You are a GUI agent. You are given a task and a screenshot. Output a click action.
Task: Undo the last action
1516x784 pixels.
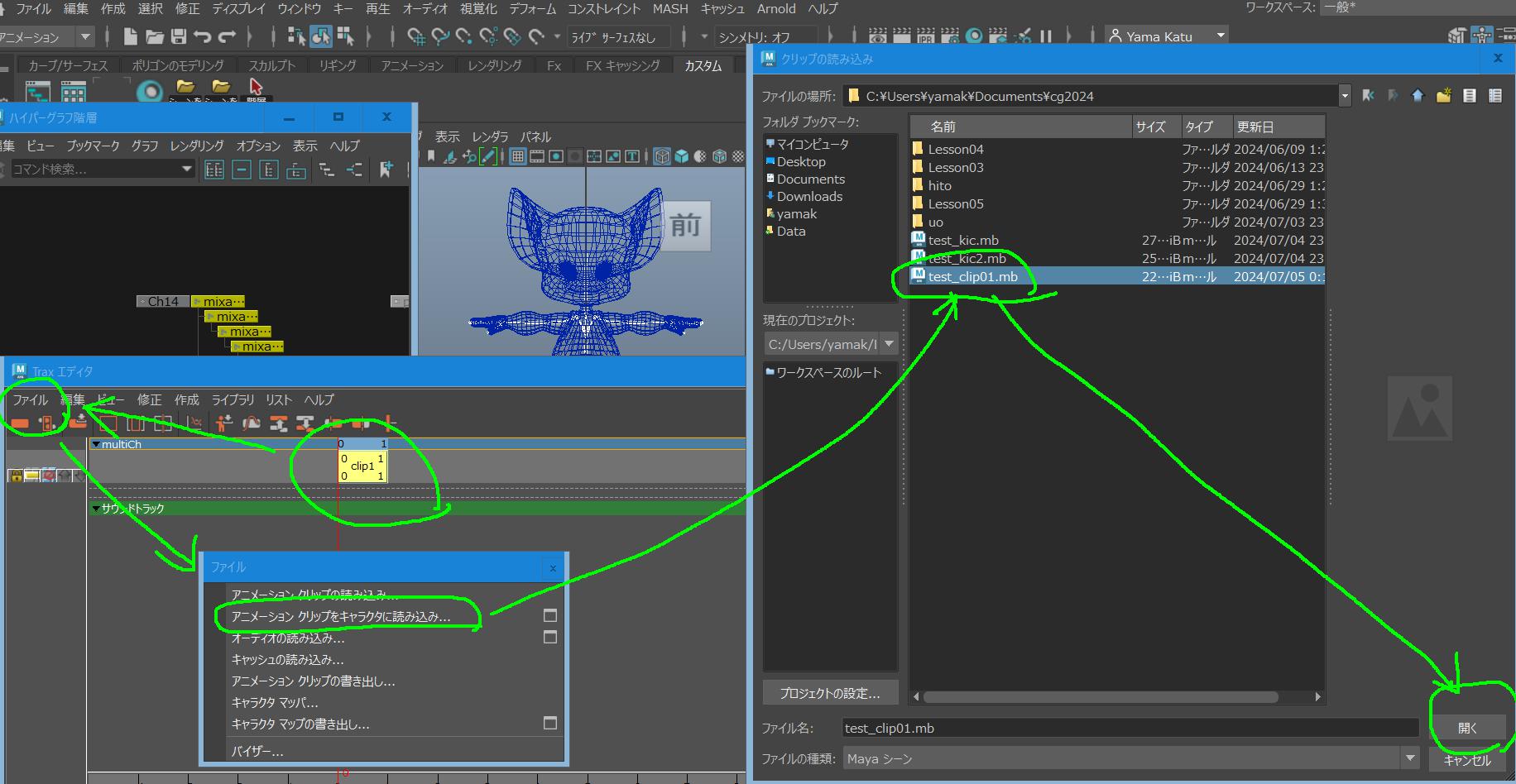[x=203, y=36]
